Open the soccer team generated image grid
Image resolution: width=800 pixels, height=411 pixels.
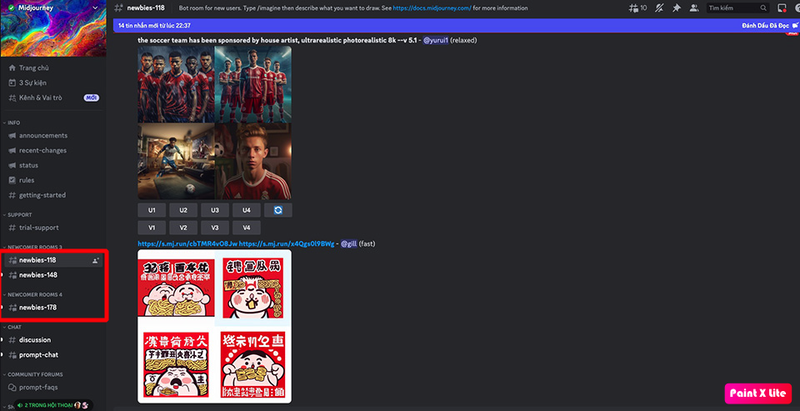(214, 122)
